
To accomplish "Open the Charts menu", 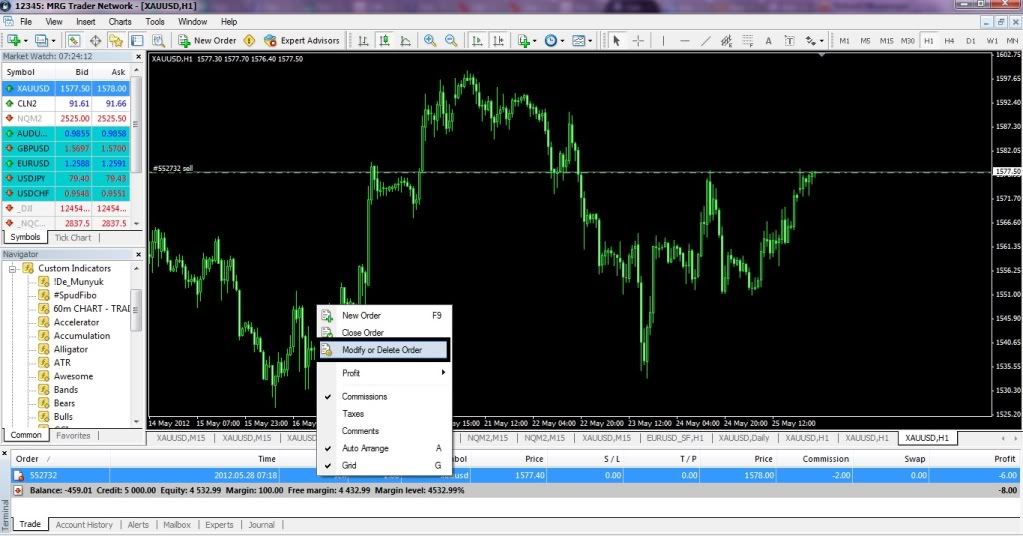I will 120,22.
